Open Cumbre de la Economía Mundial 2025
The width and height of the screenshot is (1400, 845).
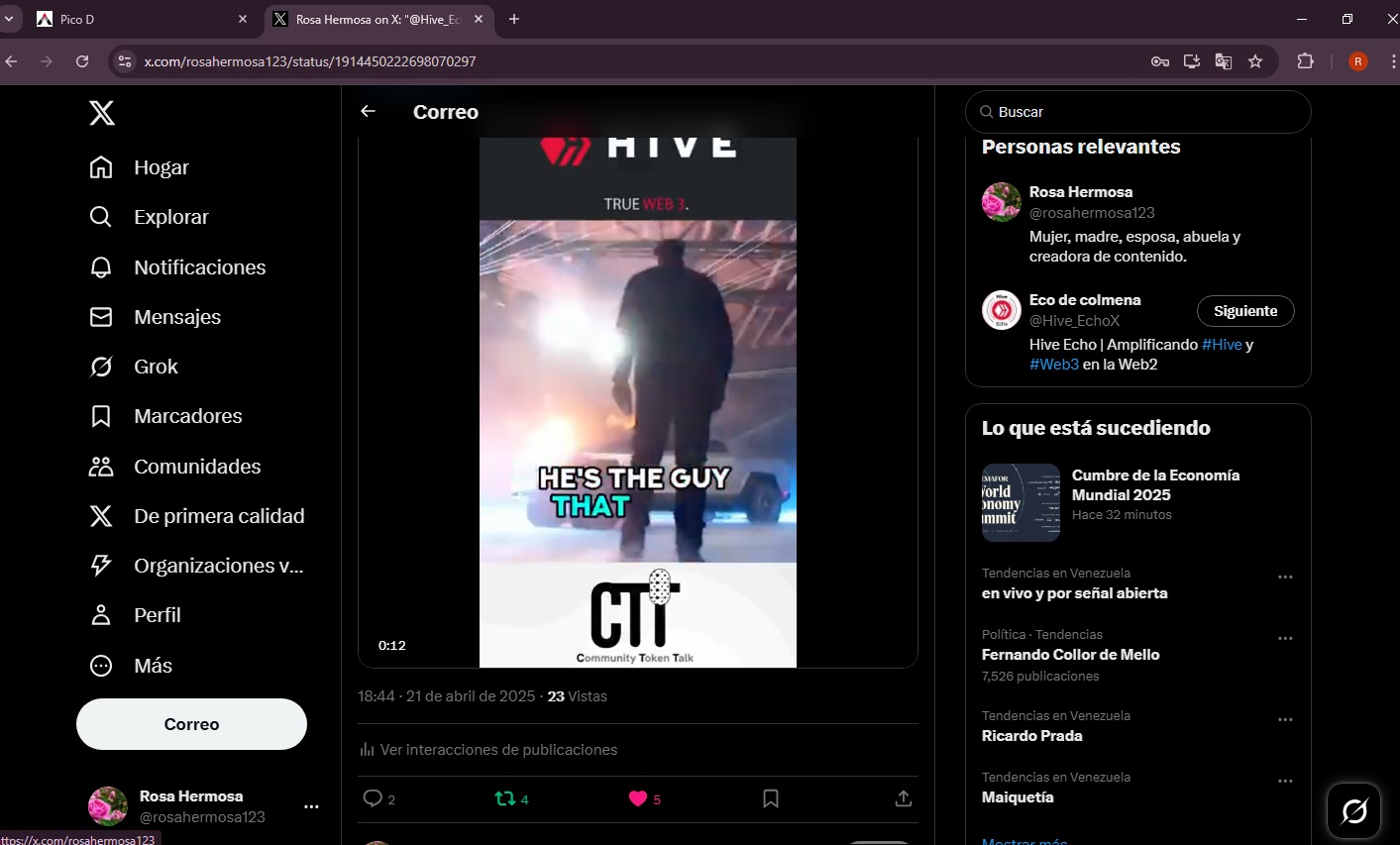(1137, 502)
